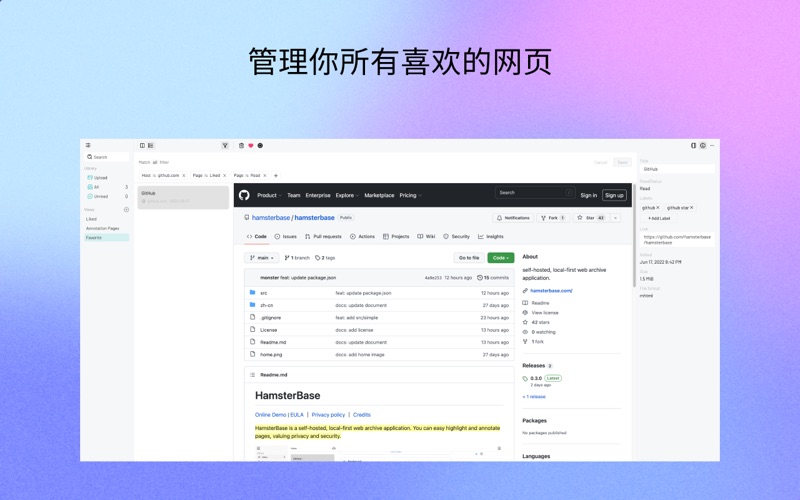Open the All library item
This screenshot has height=500, width=800.
tap(107, 187)
